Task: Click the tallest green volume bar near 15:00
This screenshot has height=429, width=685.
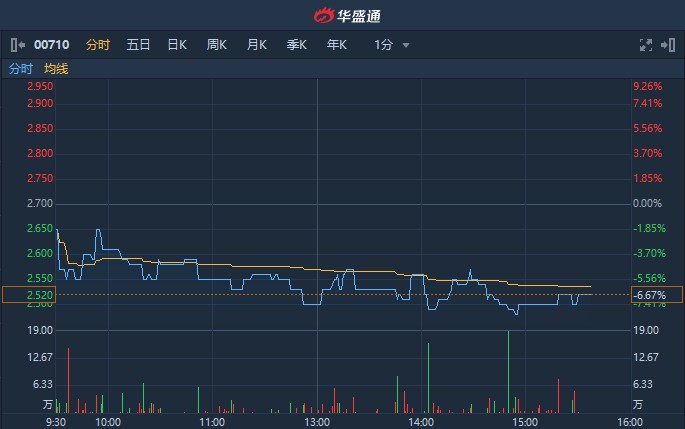Action: [x=509, y=372]
